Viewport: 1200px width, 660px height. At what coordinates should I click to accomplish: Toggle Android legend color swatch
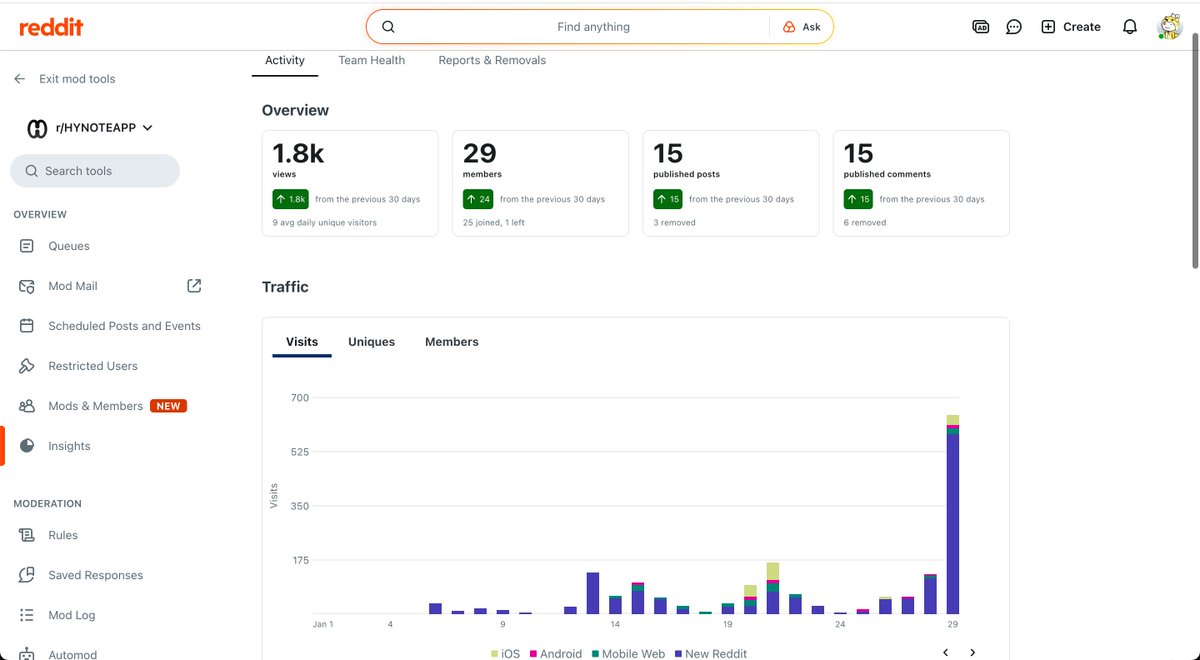pyautogui.click(x=534, y=654)
